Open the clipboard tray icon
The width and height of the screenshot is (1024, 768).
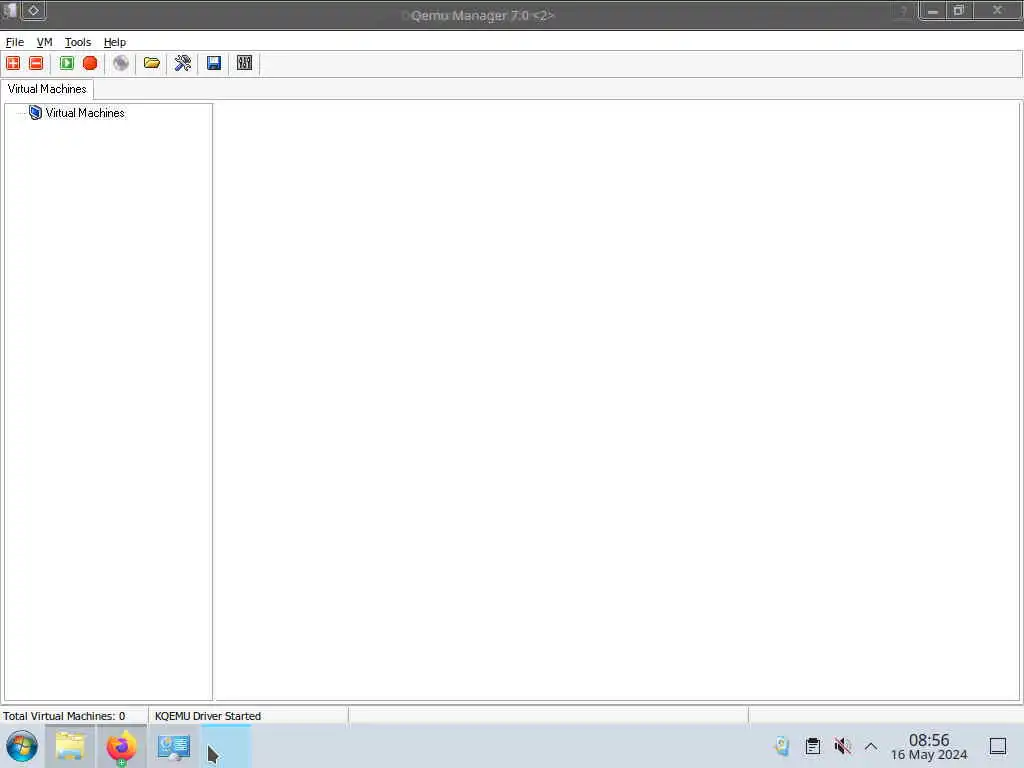coord(813,746)
